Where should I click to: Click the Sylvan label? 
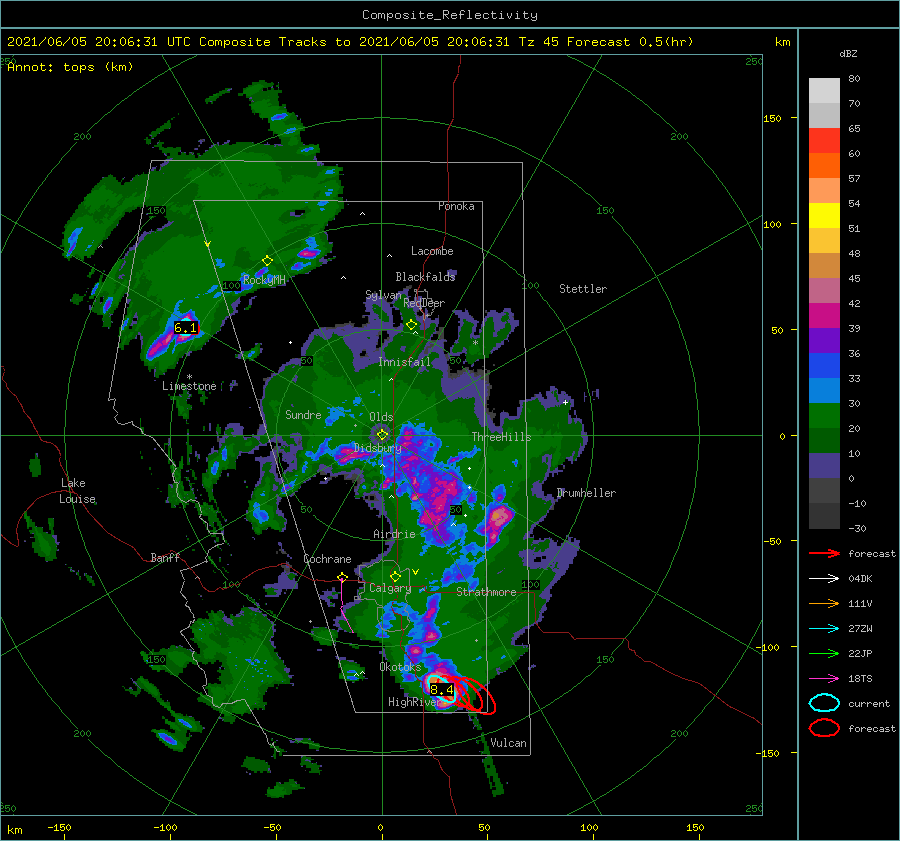point(383,295)
